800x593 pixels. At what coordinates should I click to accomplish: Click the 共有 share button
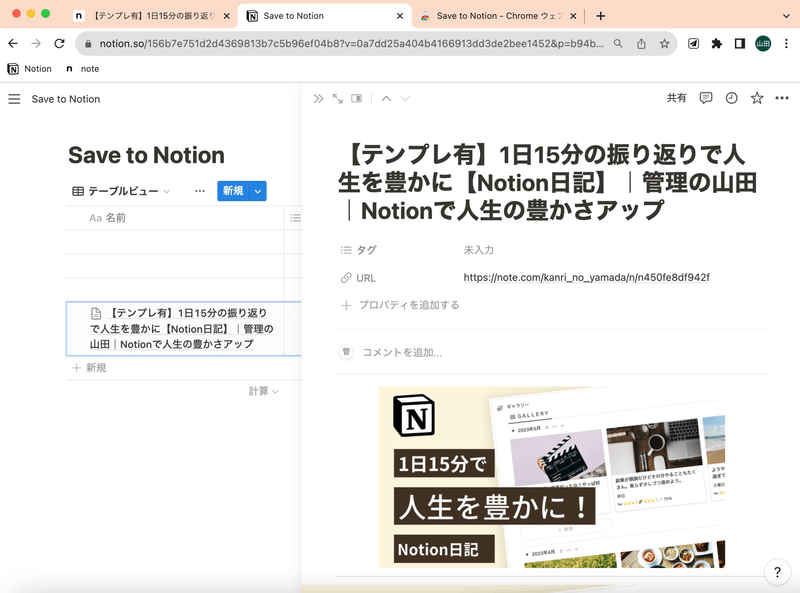pos(677,98)
